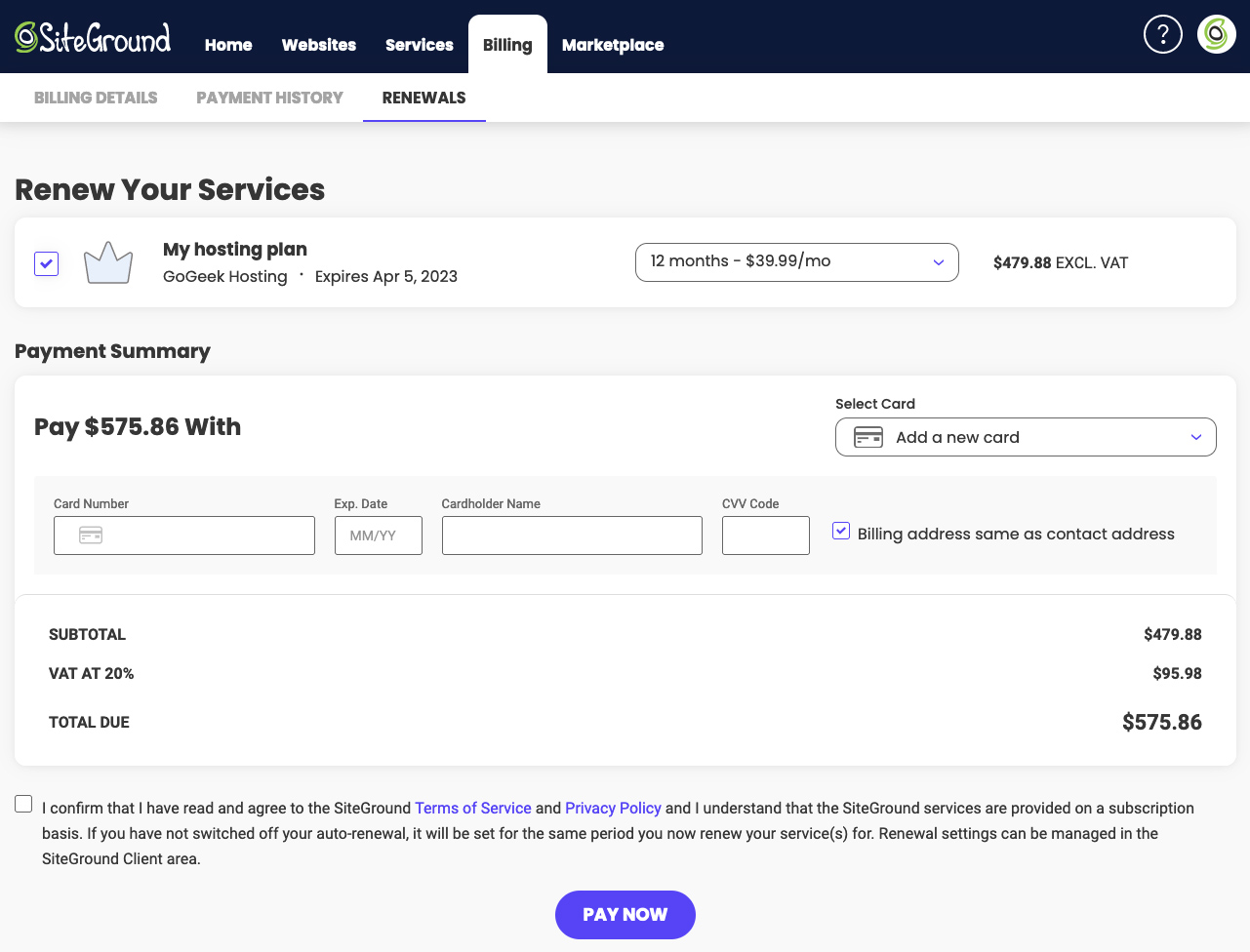Uncheck the My hosting plan checkbox
Viewport: 1250px width, 952px height.
[x=46, y=263]
